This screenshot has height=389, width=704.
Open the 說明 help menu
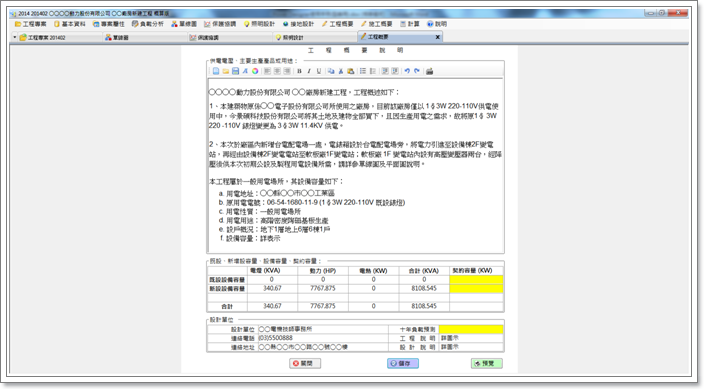click(x=437, y=24)
